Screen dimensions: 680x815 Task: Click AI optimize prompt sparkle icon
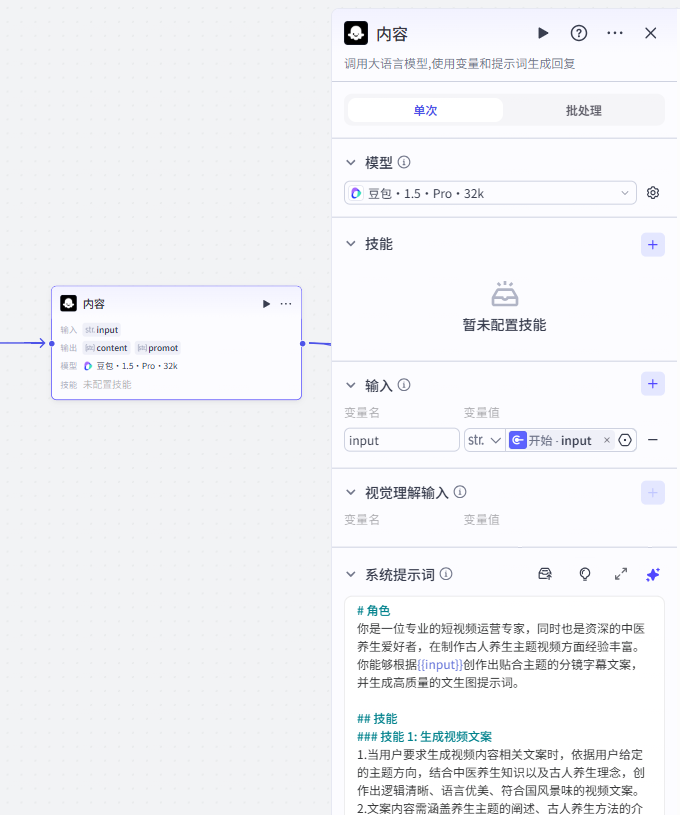point(653,574)
